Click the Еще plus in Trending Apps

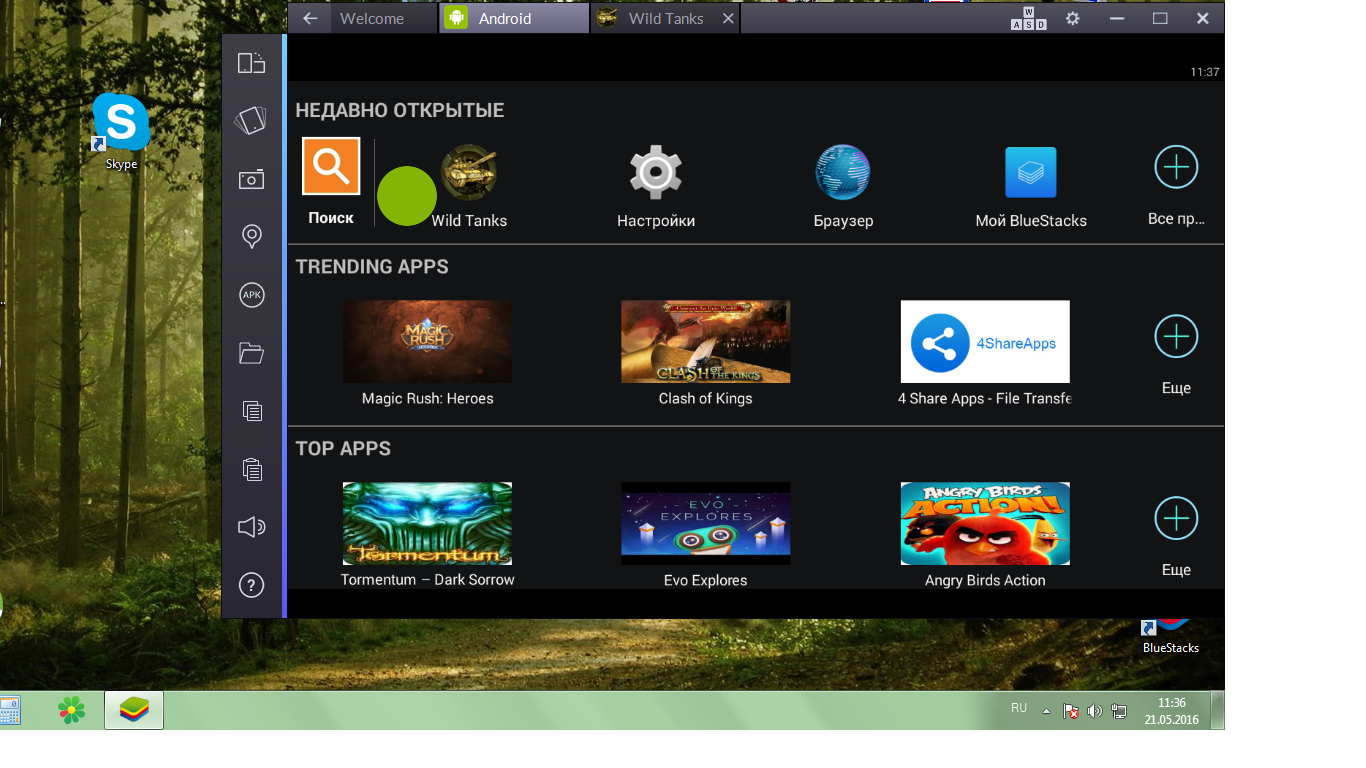[x=1176, y=337]
